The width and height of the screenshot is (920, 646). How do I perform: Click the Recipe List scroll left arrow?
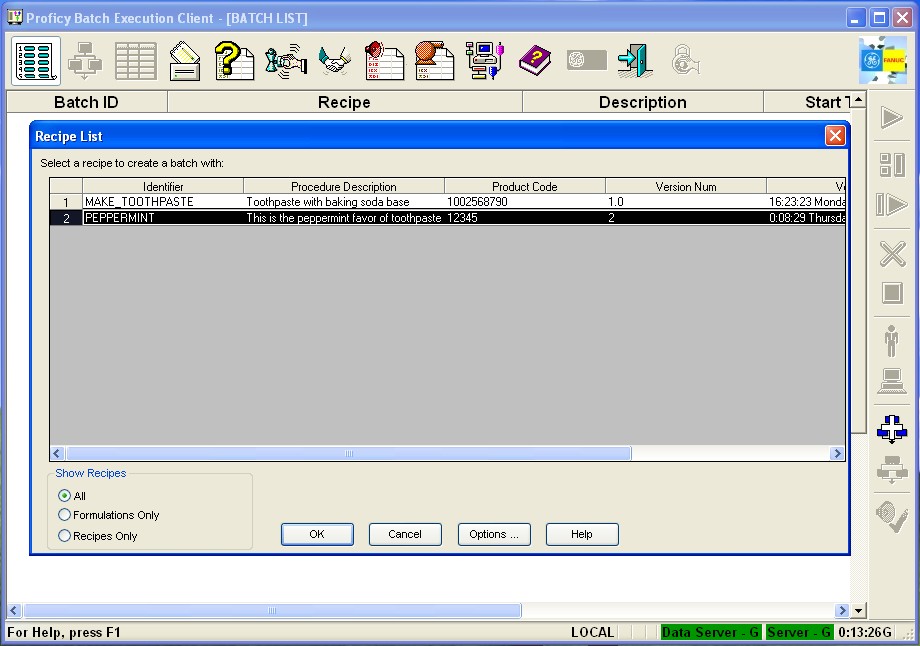click(x=57, y=454)
